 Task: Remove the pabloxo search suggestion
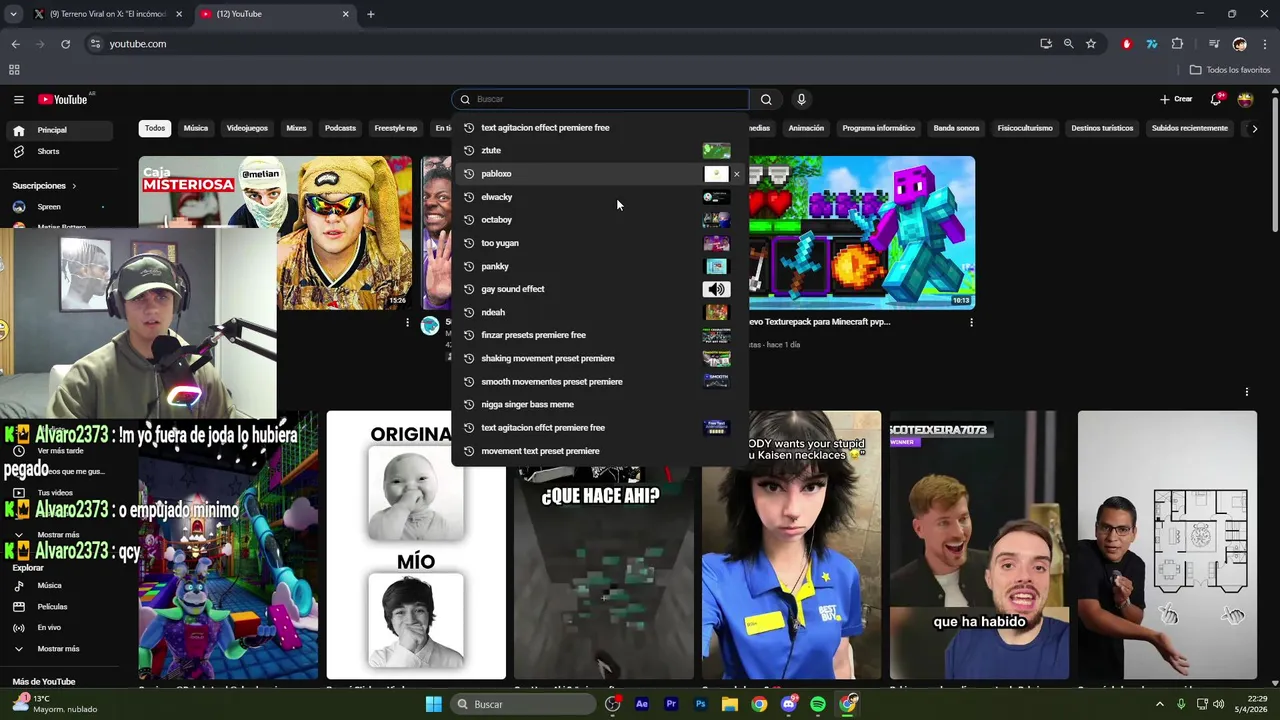[737, 174]
